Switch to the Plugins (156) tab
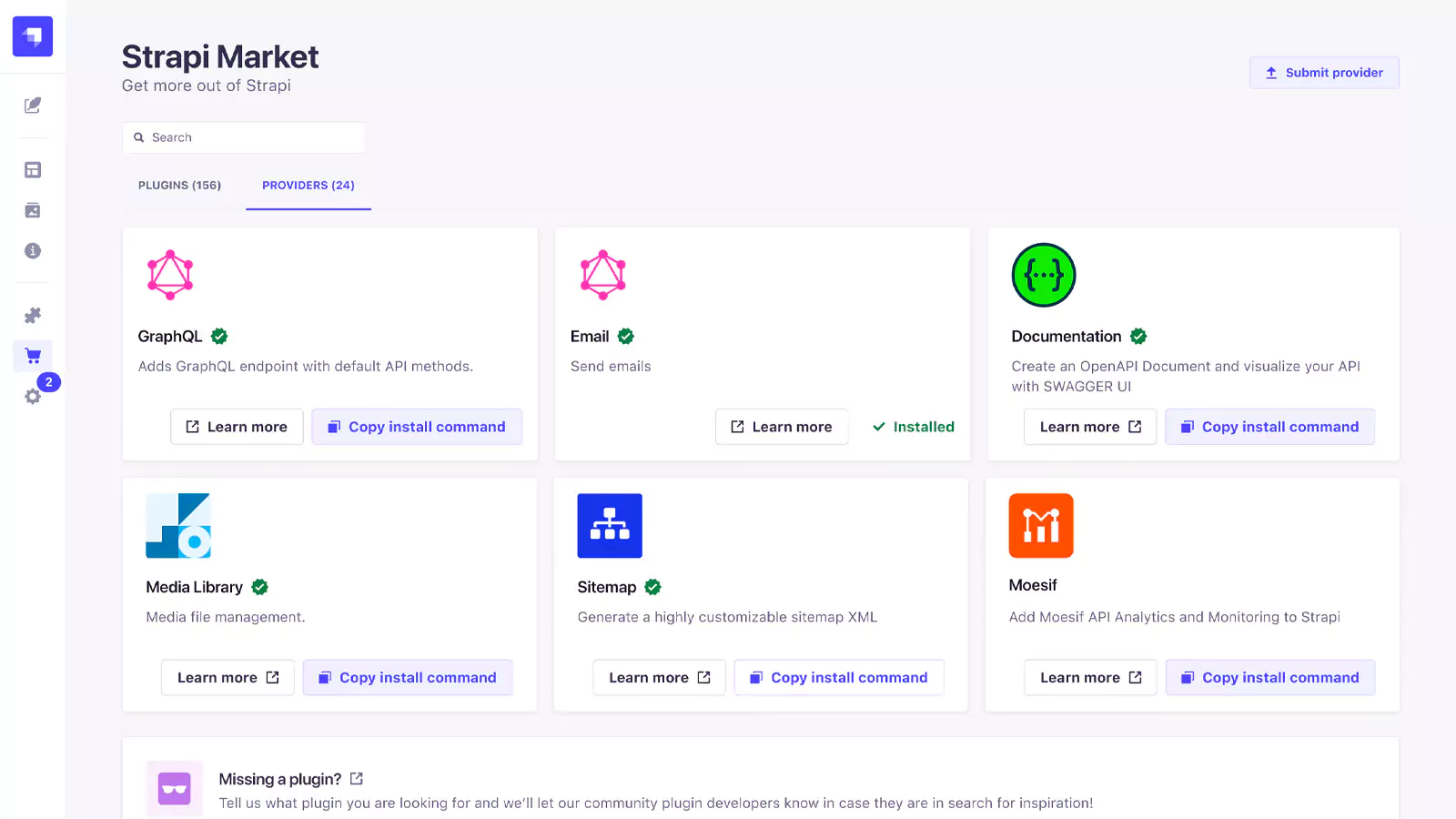 click(x=180, y=186)
